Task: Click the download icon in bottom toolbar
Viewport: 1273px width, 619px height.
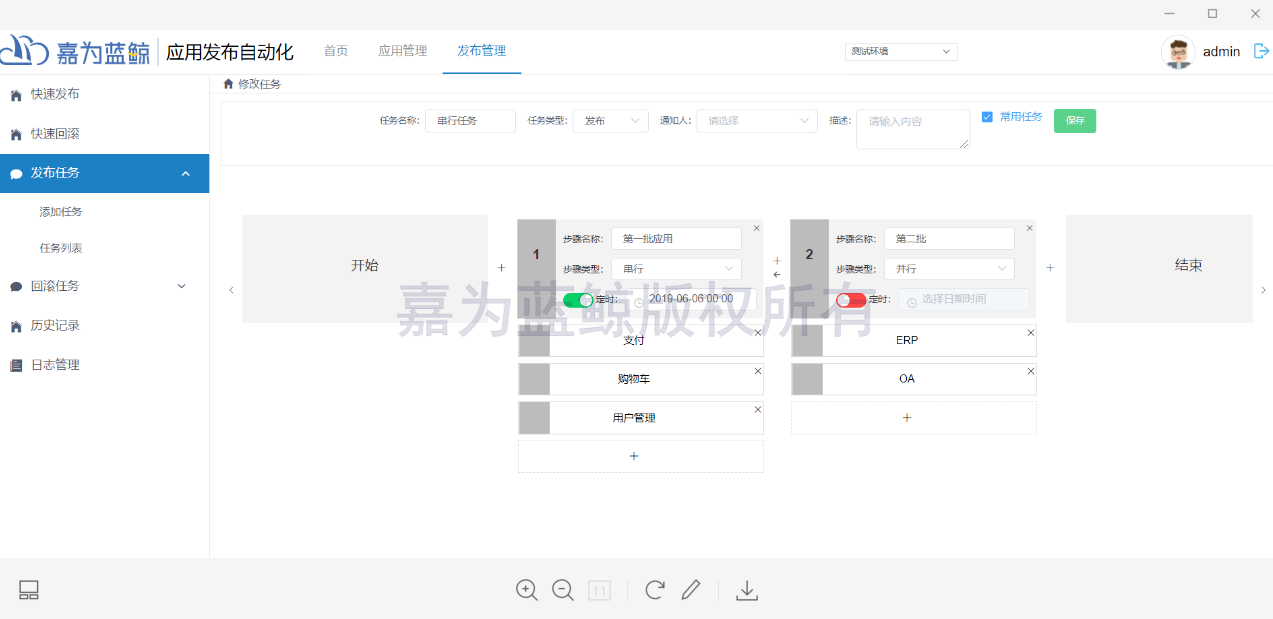Action: pos(747,590)
